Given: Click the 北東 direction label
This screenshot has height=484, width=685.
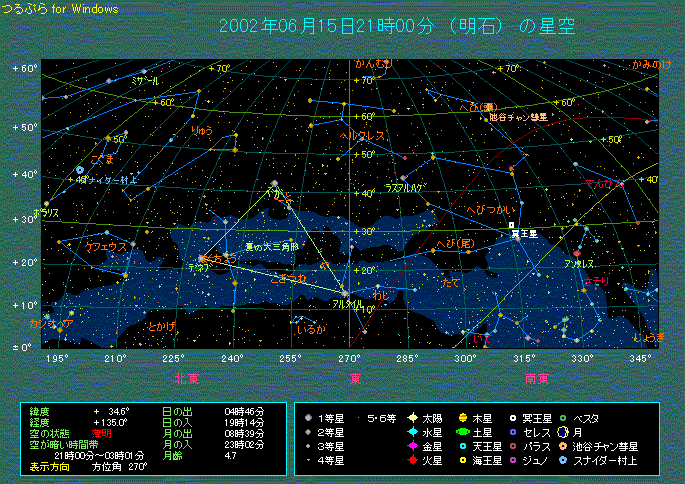Looking at the screenshot, I should pos(187,378).
